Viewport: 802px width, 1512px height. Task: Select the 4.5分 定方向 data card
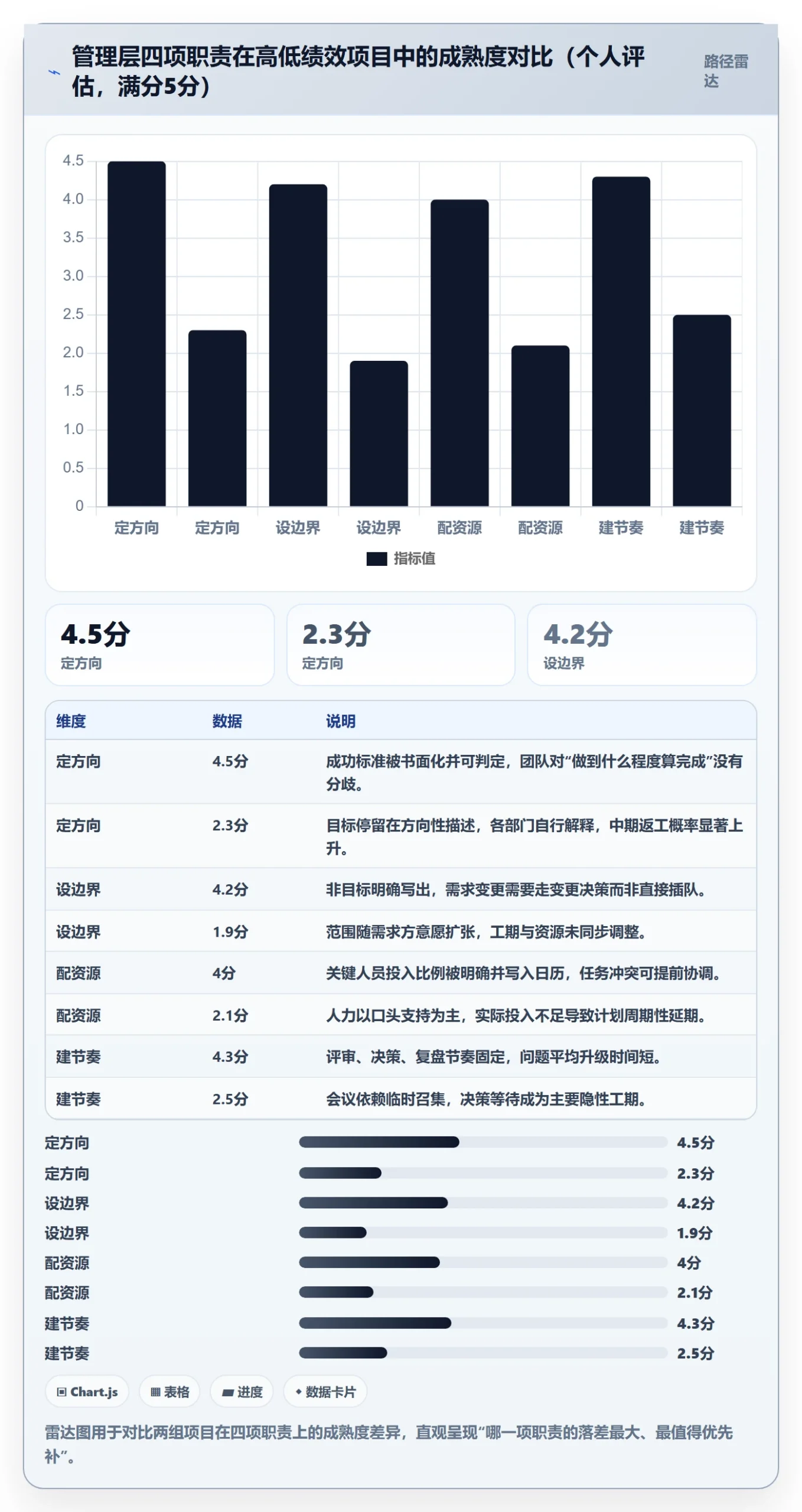(160, 644)
